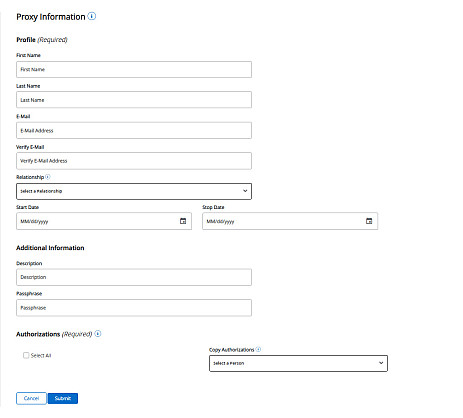Open the Select a Relationship dropdown
The image size is (463, 418).
[x=134, y=191]
